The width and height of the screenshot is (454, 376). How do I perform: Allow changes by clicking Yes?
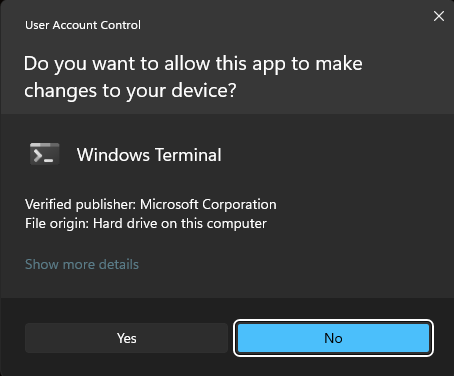126,338
